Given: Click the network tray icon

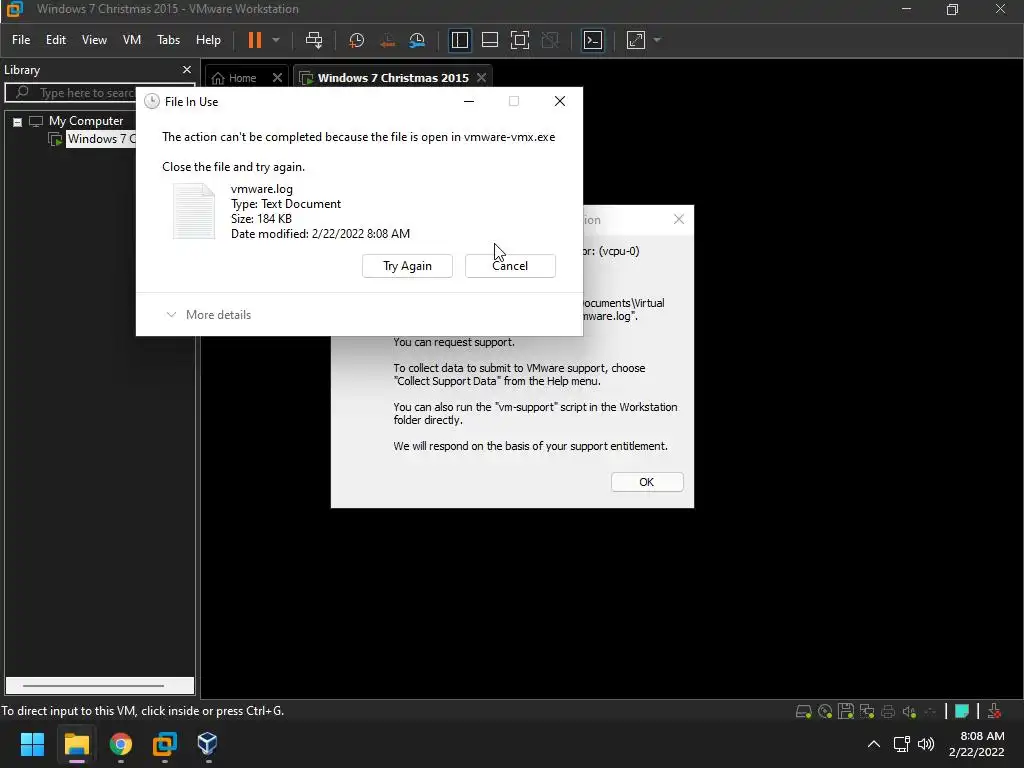Looking at the screenshot, I should [902, 744].
